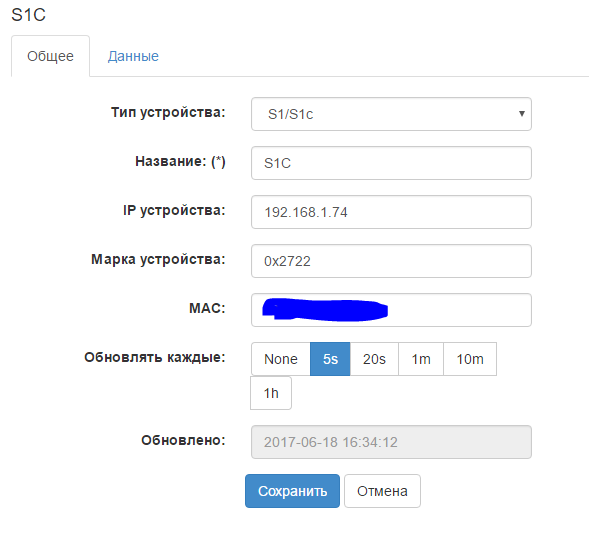
Task: Click the Отмена button
Action: click(382, 491)
